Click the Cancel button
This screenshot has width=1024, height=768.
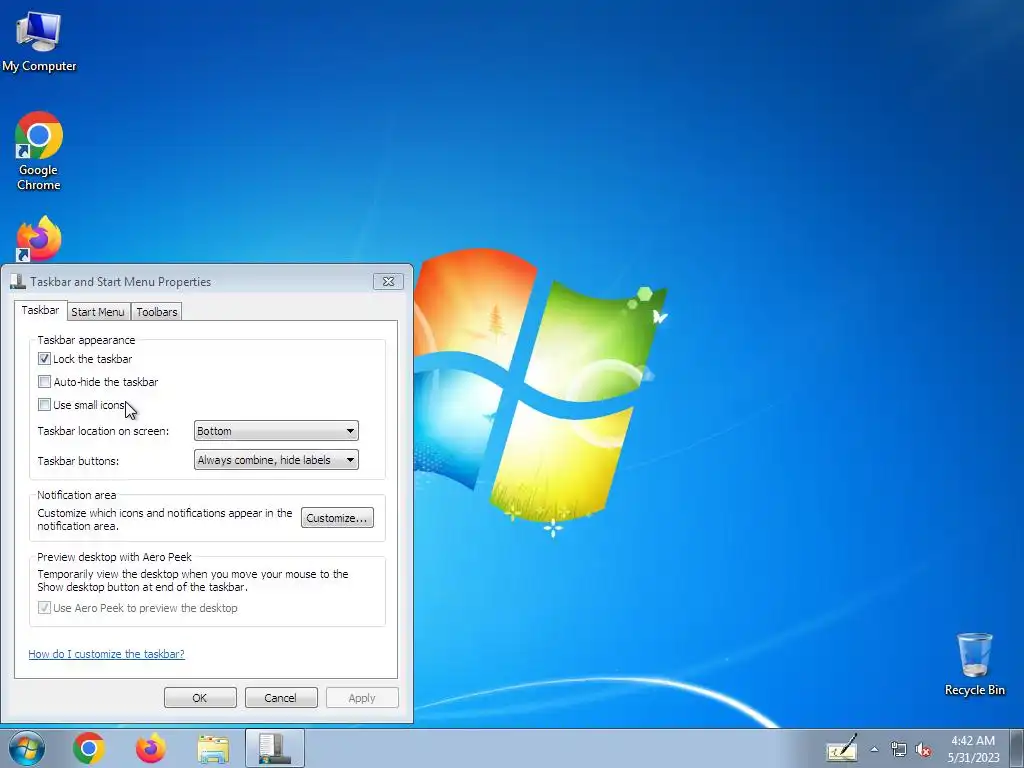(281, 697)
